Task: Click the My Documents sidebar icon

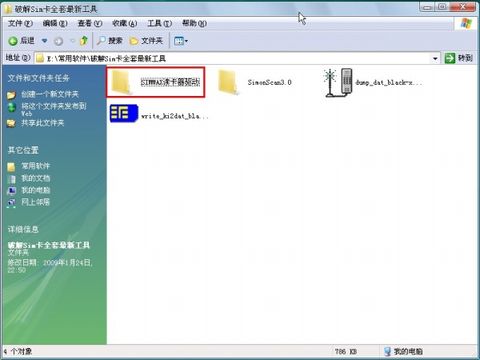Action: 12,179
